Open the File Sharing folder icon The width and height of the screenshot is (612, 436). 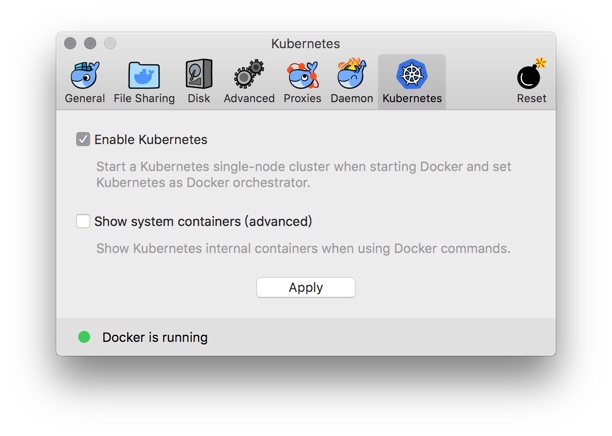(144, 75)
